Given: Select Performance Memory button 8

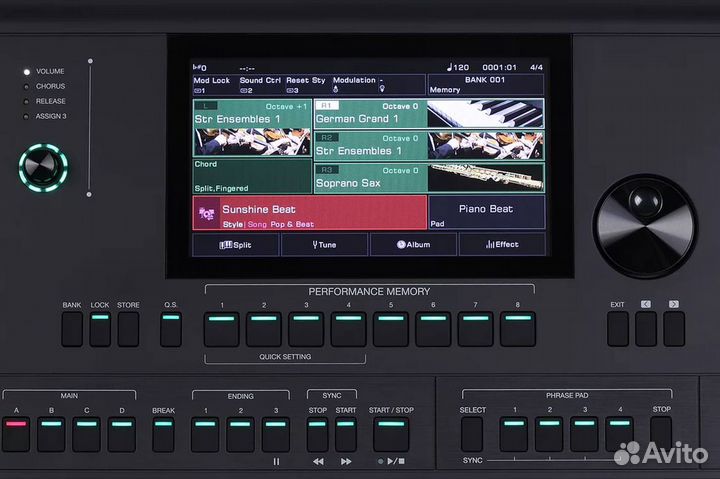Looking at the screenshot, I should 517,329.
